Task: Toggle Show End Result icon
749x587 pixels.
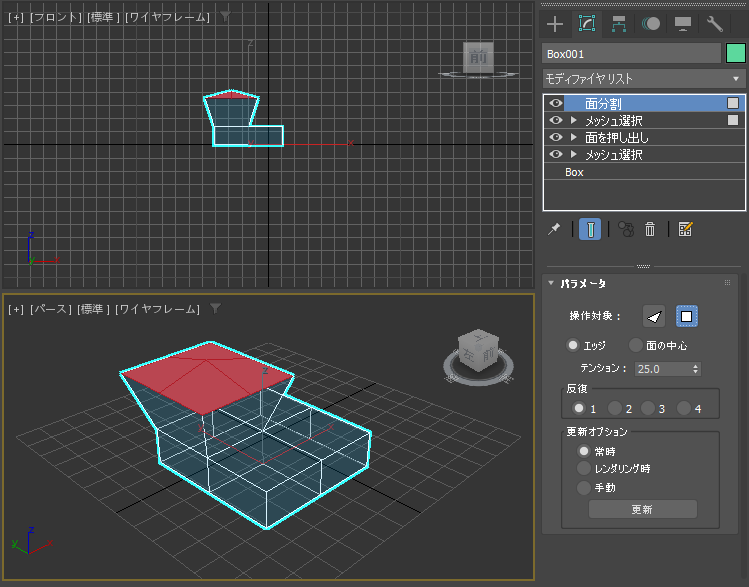Action: pos(590,229)
